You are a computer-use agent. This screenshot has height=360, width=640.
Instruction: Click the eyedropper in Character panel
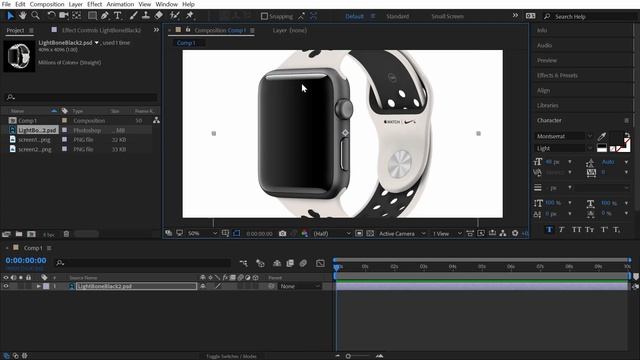(x=602, y=136)
